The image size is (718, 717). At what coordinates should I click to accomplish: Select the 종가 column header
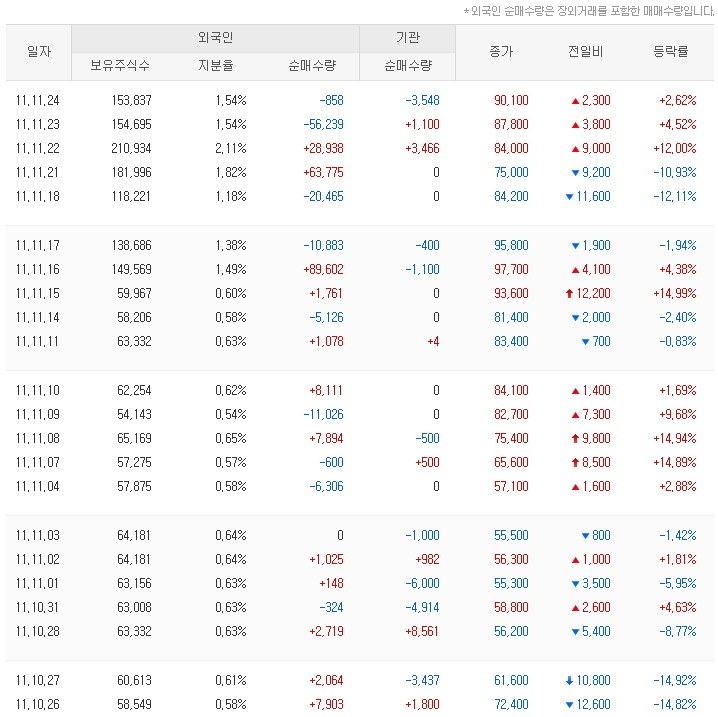tap(501, 52)
